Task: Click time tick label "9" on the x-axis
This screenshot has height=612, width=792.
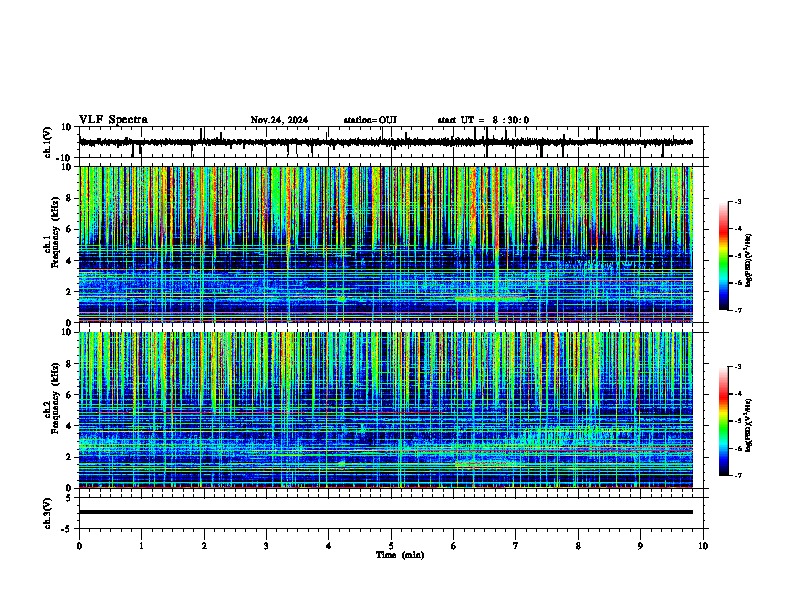Action: (640, 546)
